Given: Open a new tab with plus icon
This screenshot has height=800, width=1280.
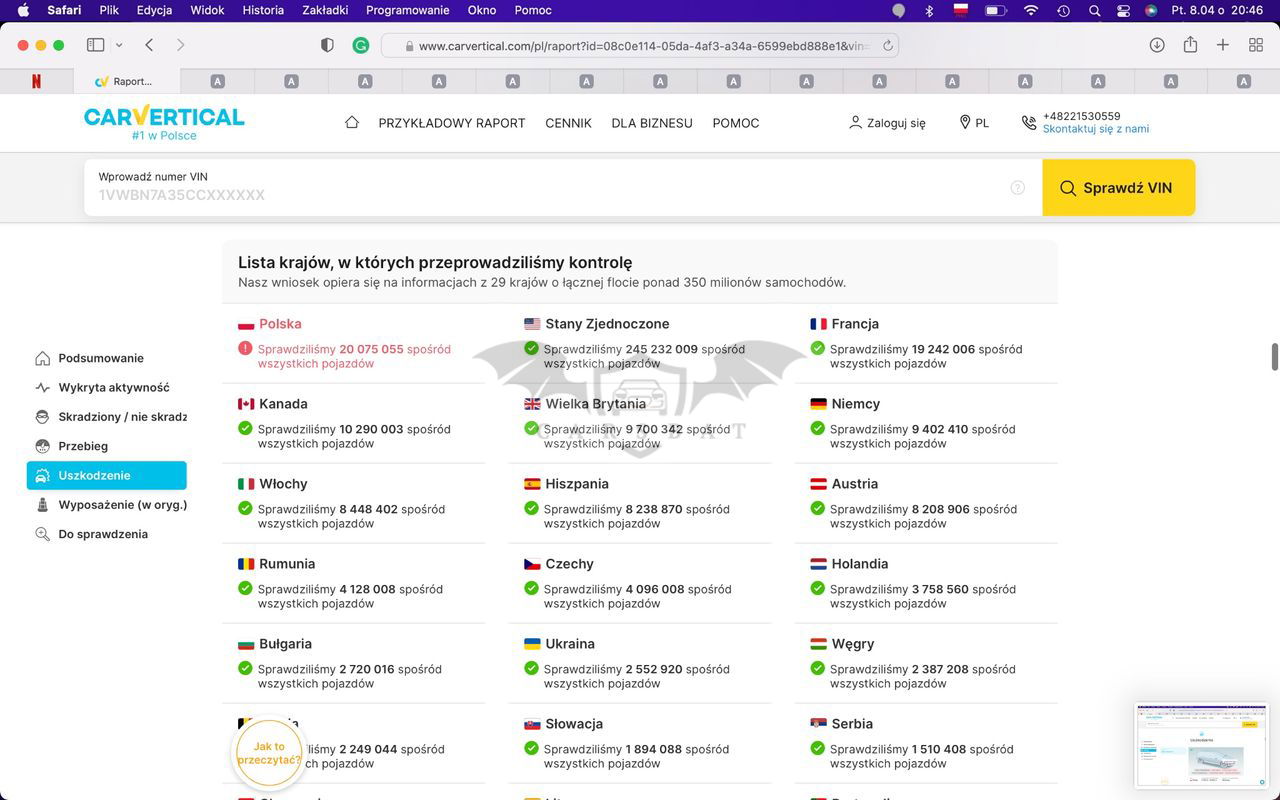Looking at the screenshot, I should (x=1223, y=45).
